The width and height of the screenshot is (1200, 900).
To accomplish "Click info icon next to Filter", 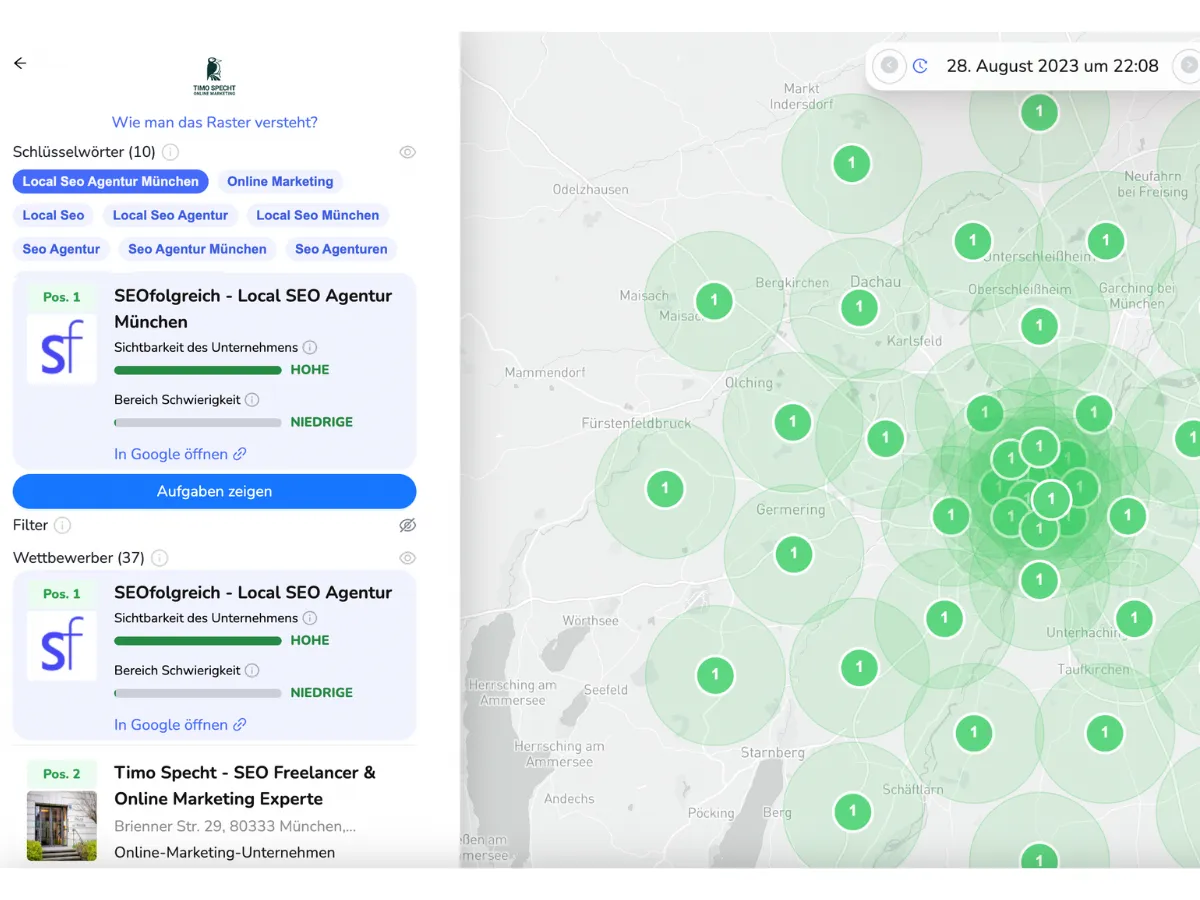I will point(62,525).
